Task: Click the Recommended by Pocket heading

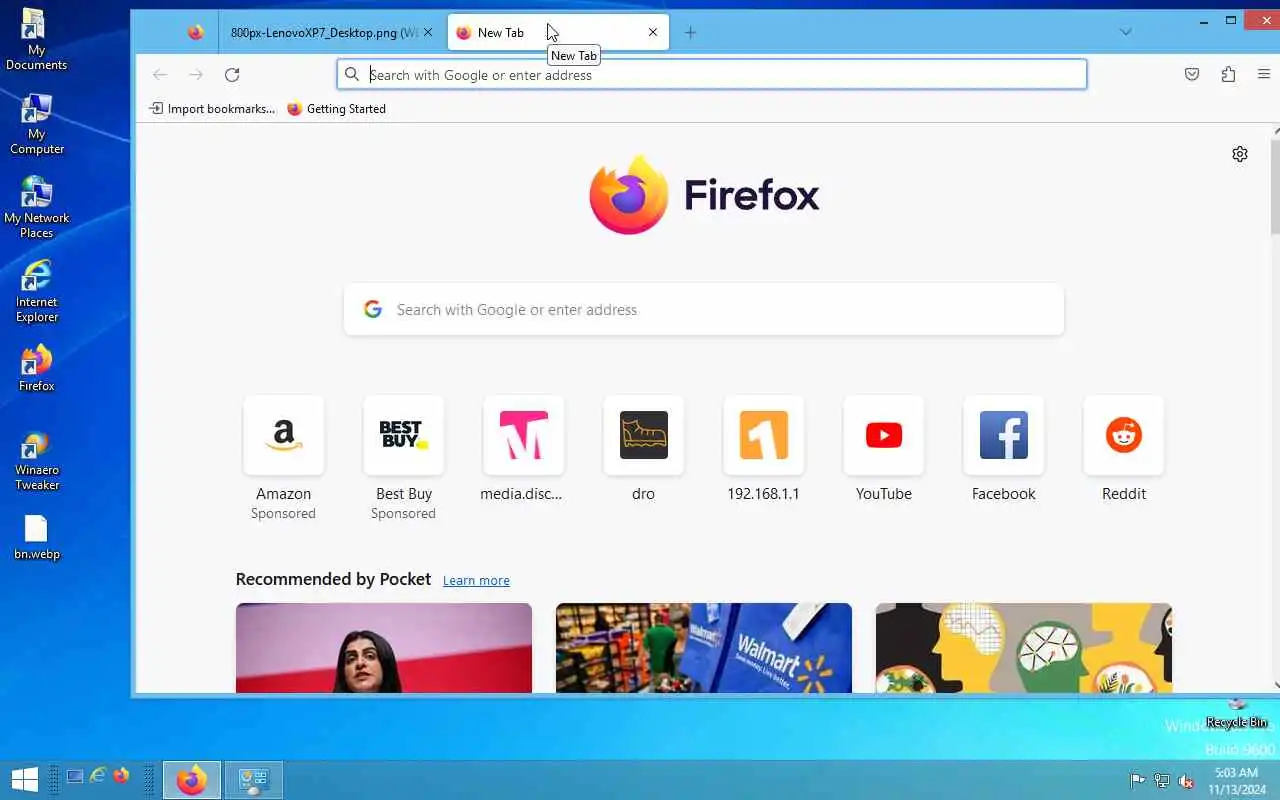Action: click(333, 579)
